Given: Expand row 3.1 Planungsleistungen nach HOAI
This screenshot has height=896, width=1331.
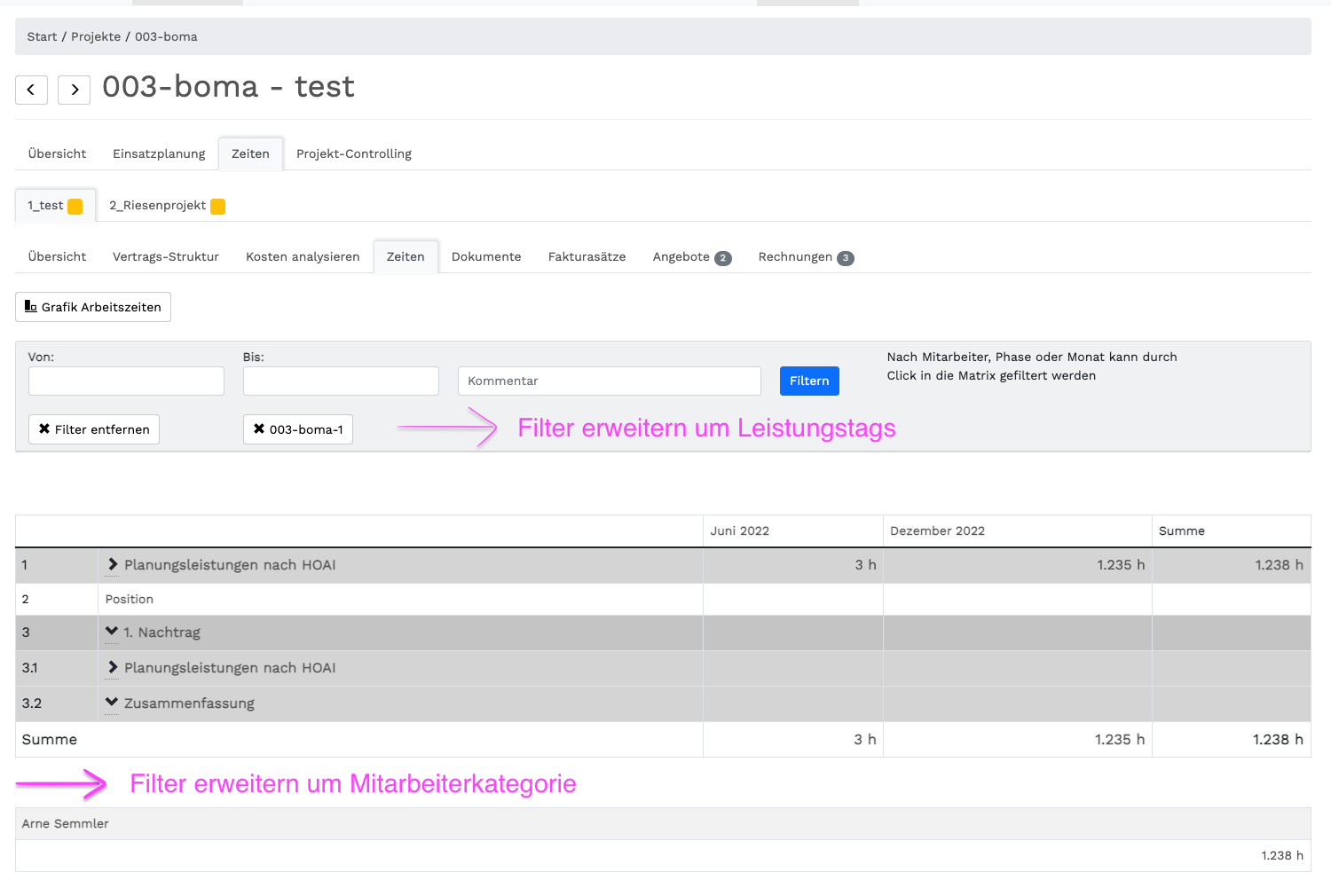Looking at the screenshot, I should tap(113, 667).
